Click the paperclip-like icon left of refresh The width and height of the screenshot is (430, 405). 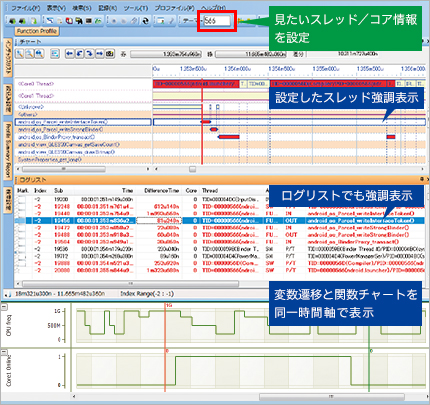[134, 21]
